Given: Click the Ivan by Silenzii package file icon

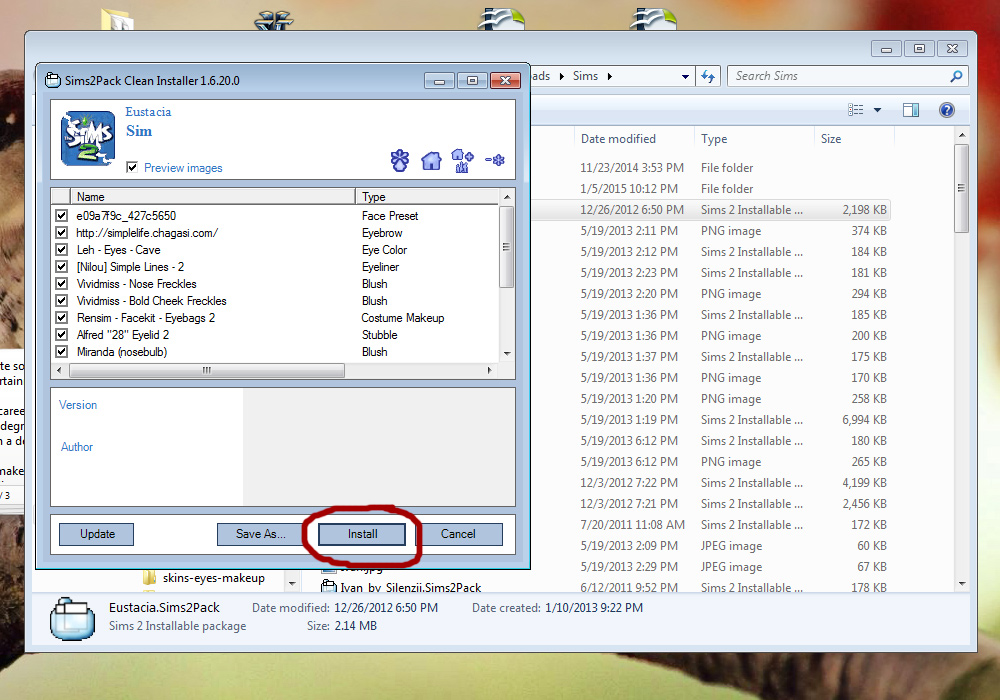Looking at the screenshot, I should point(328,587).
